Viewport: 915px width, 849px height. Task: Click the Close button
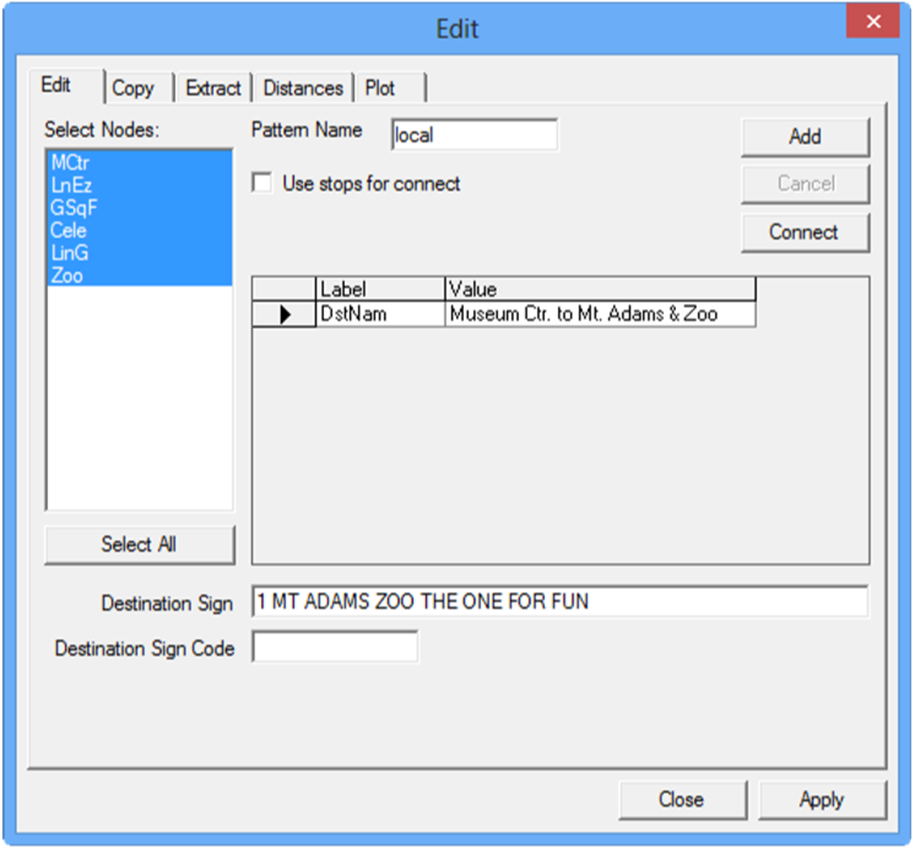tap(683, 800)
